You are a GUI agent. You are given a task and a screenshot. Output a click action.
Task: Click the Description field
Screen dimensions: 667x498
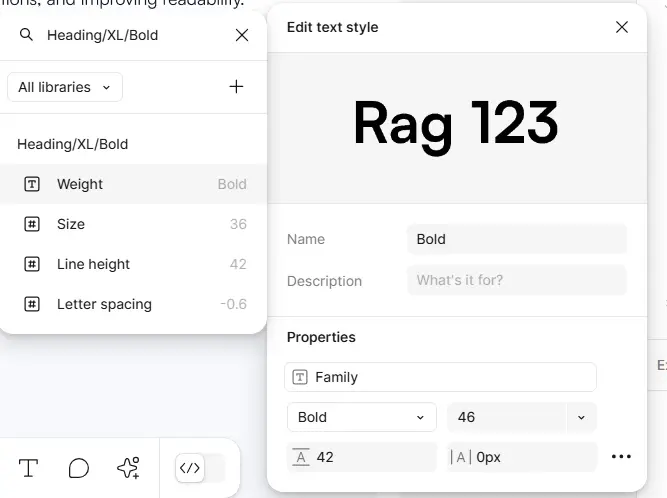pos(516,280)
